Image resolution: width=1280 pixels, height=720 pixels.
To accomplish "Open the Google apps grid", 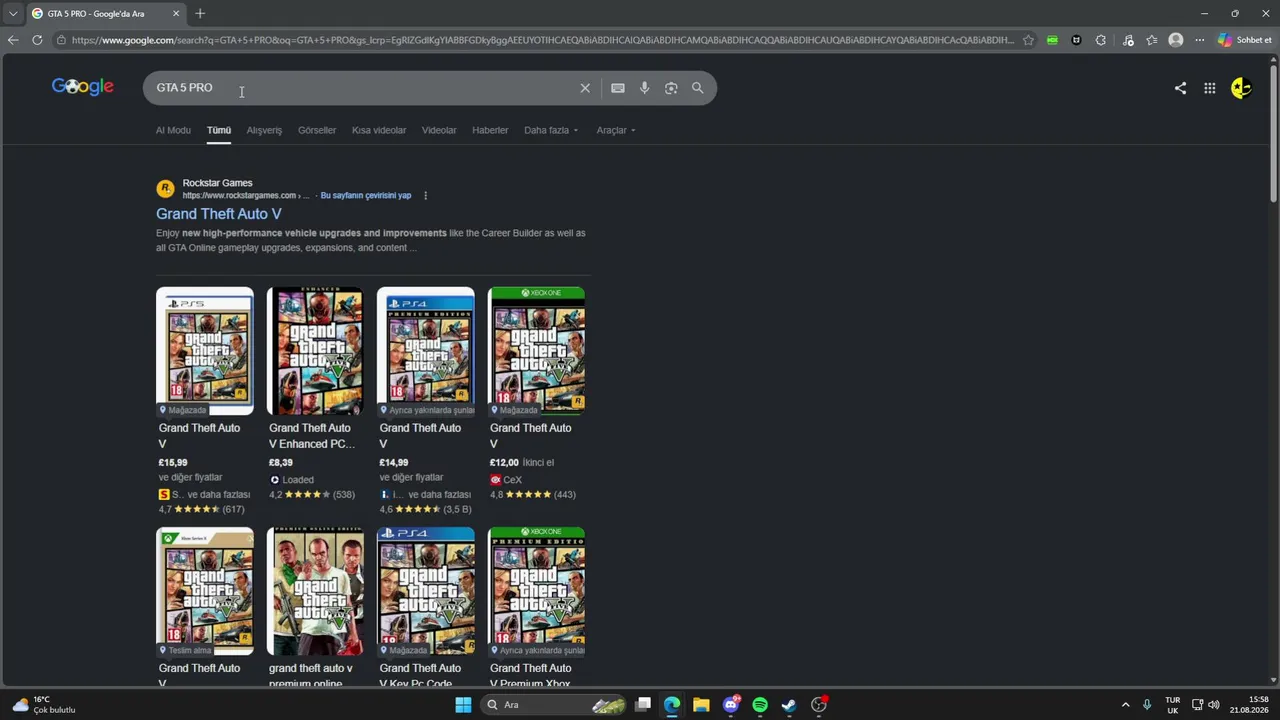I will [1210, 88].
